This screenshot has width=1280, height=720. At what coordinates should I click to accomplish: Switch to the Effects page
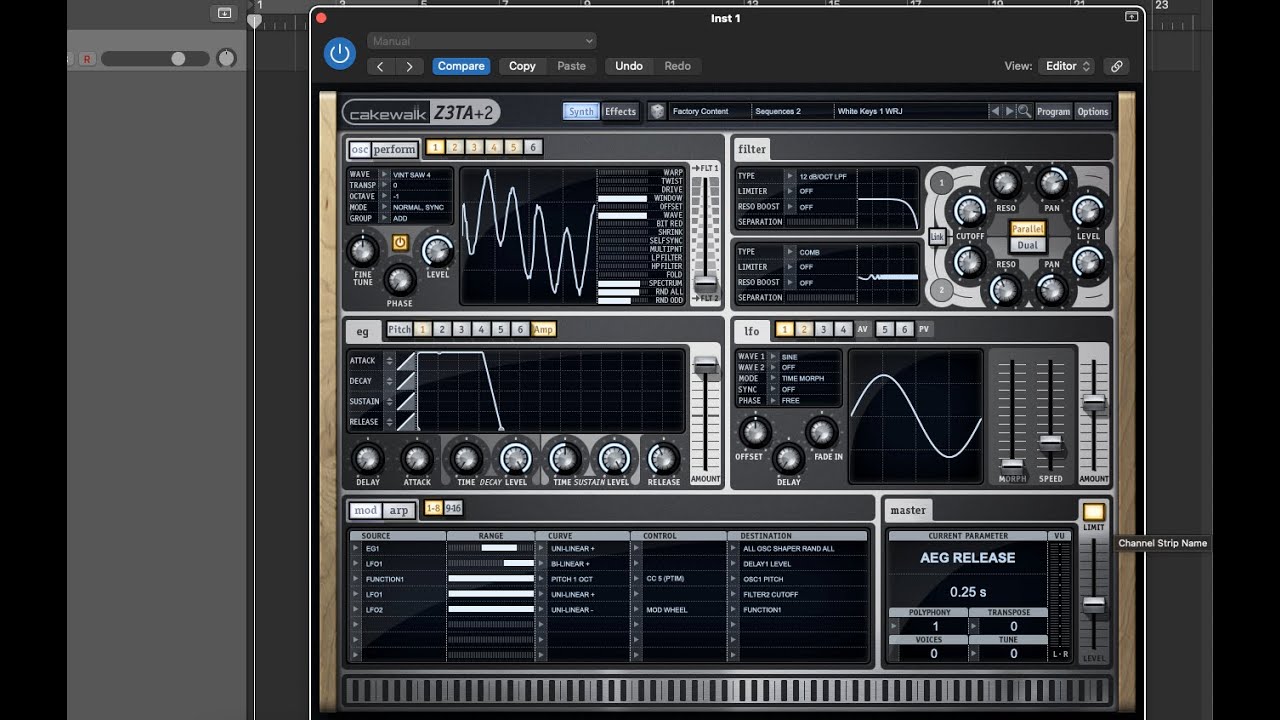(620, 111)
